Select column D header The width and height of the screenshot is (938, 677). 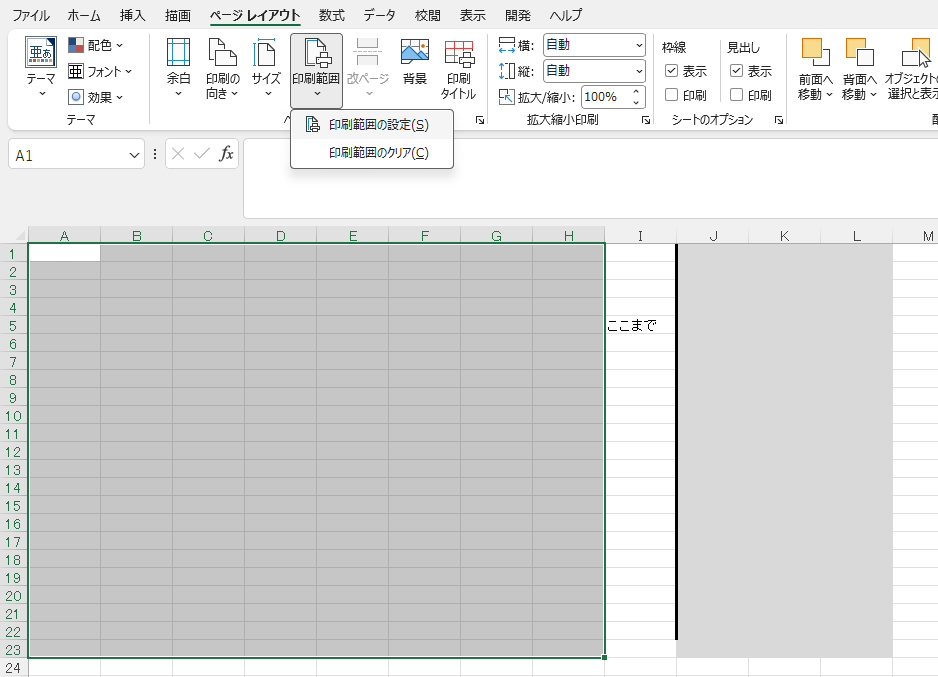[281, 236]
